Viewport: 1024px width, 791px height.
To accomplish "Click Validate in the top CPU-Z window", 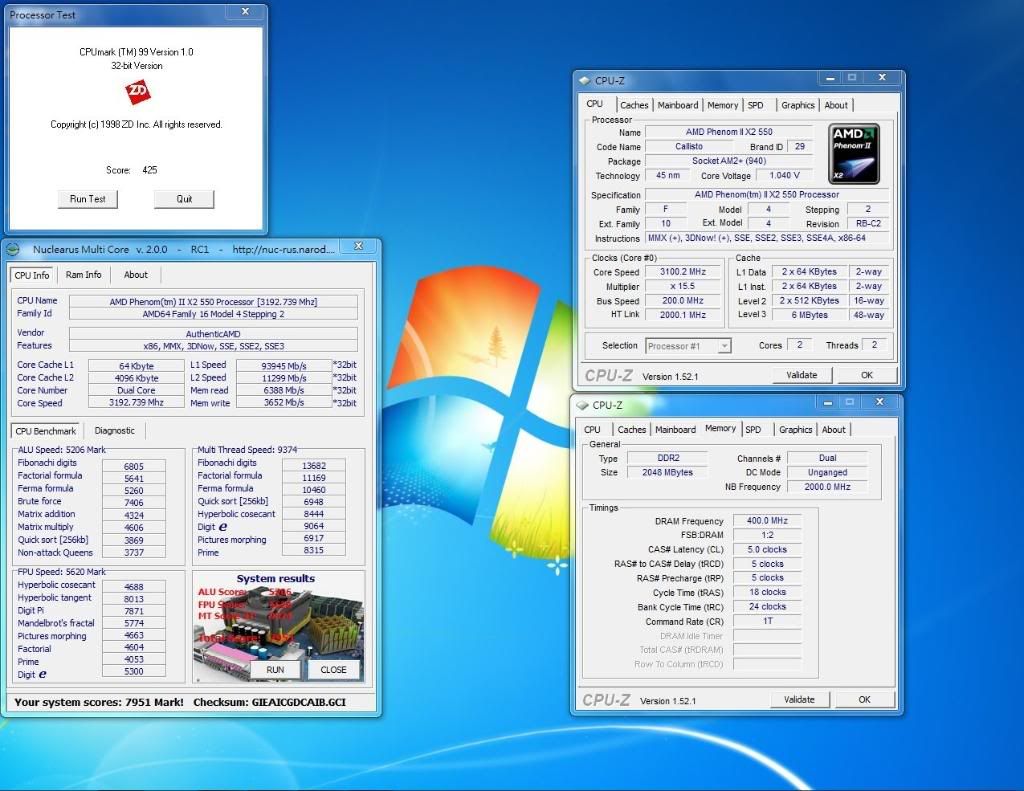I will (801, 375).
